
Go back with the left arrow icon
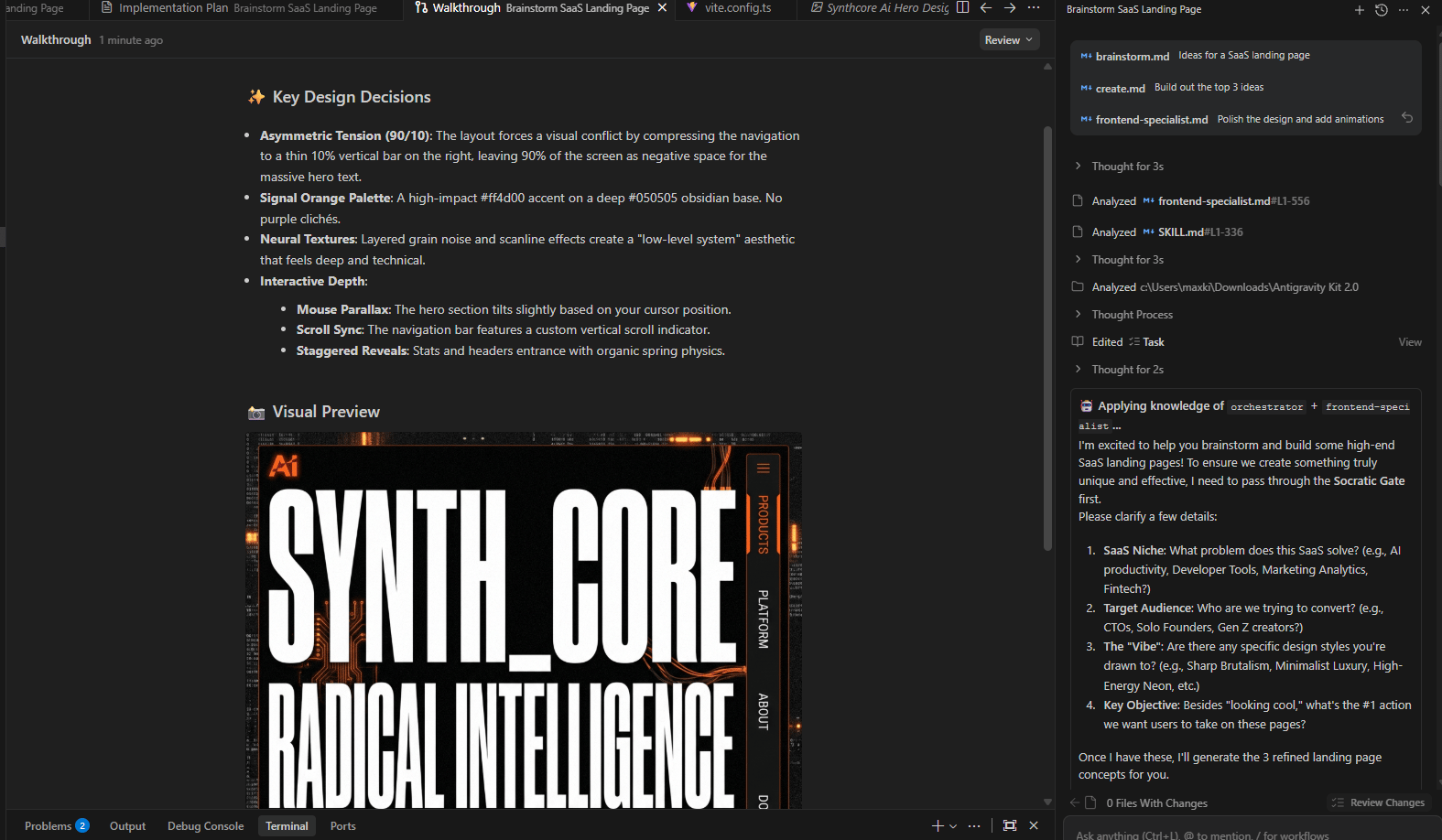(x=986, y=7)
